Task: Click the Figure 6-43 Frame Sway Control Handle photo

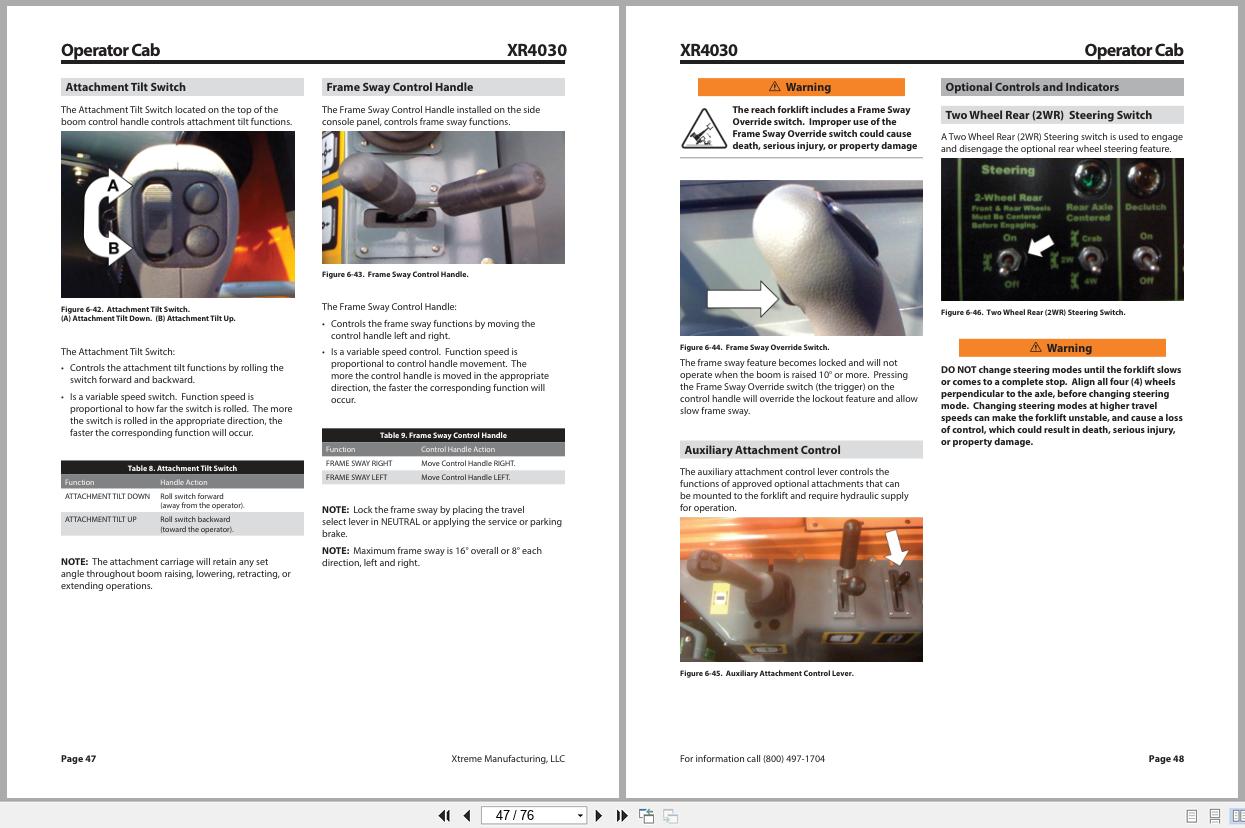Action: 443,197
